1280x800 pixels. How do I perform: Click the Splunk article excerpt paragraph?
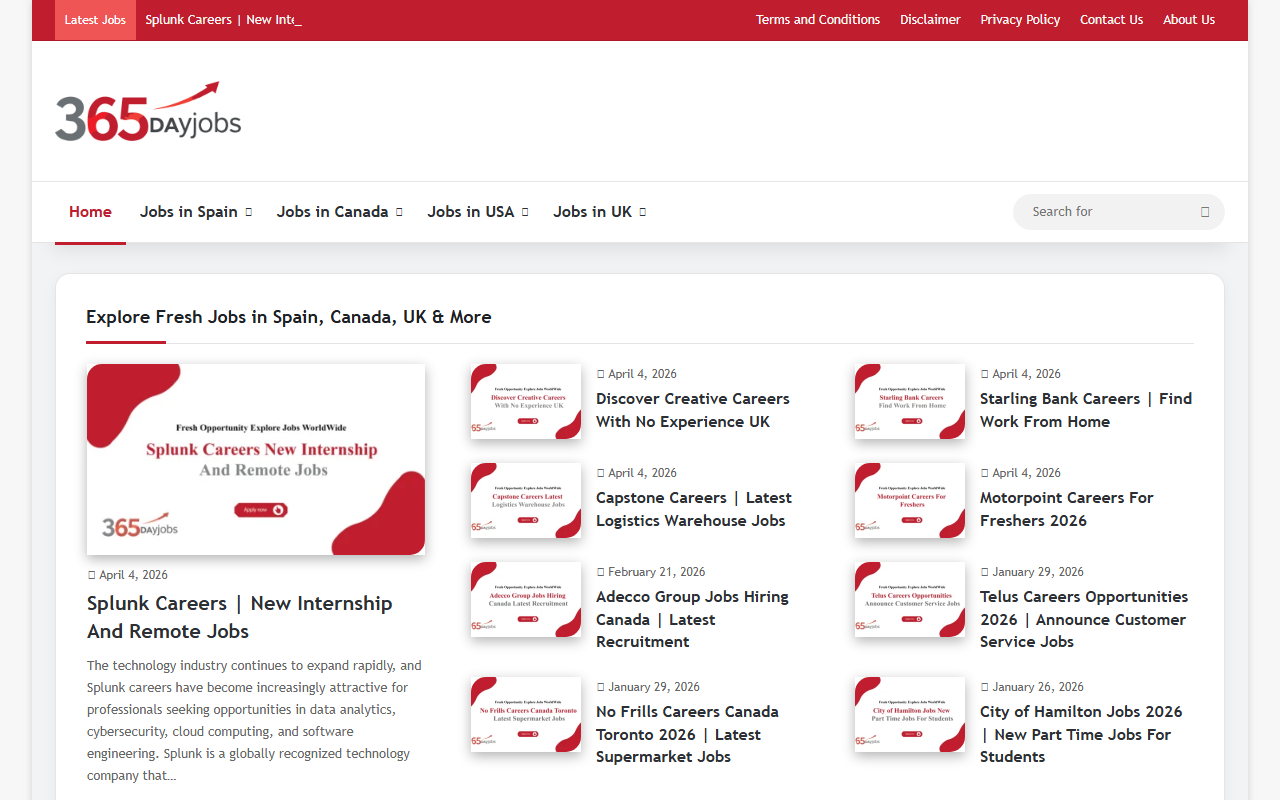tap(255, 720)
